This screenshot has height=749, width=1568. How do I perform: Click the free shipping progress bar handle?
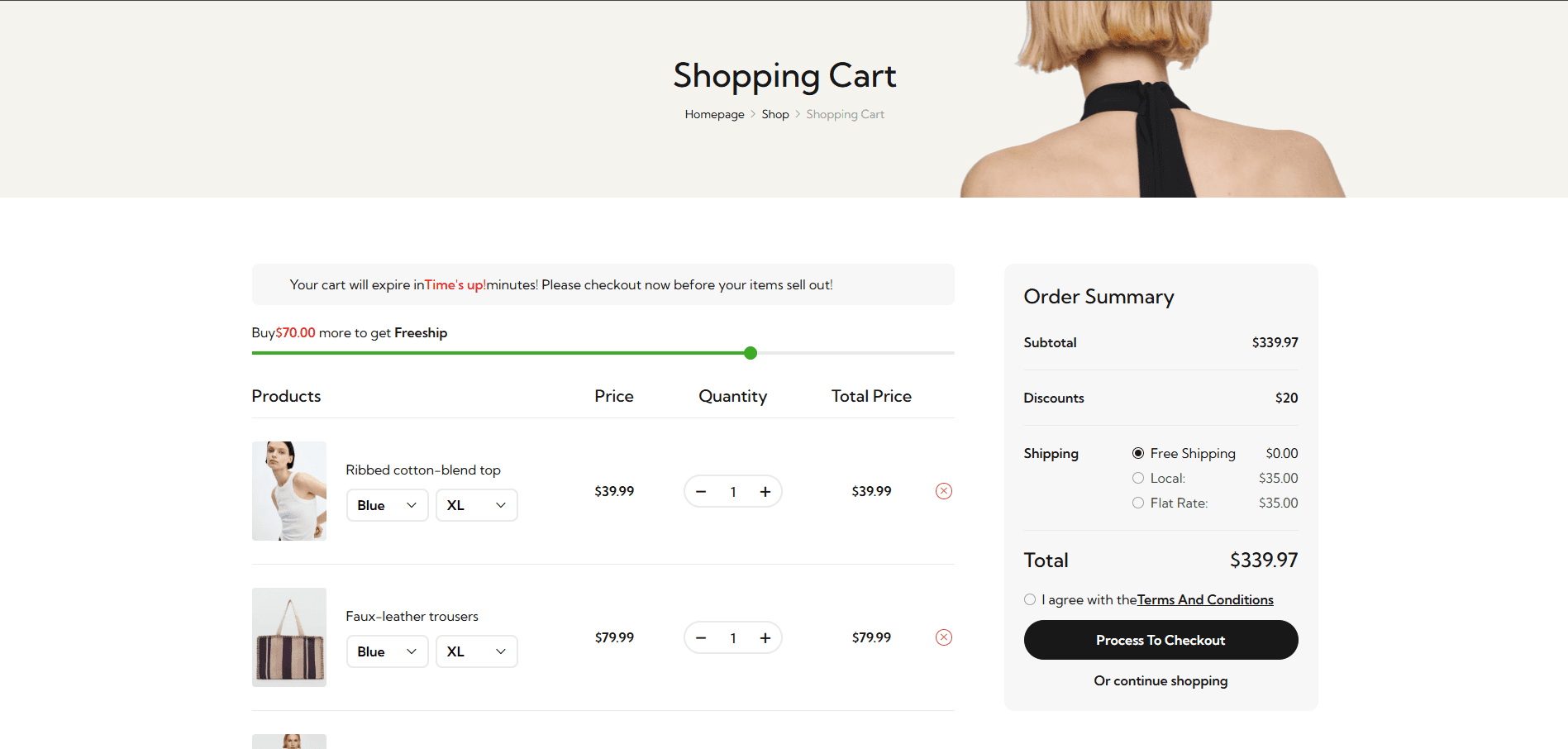(751, 353)
